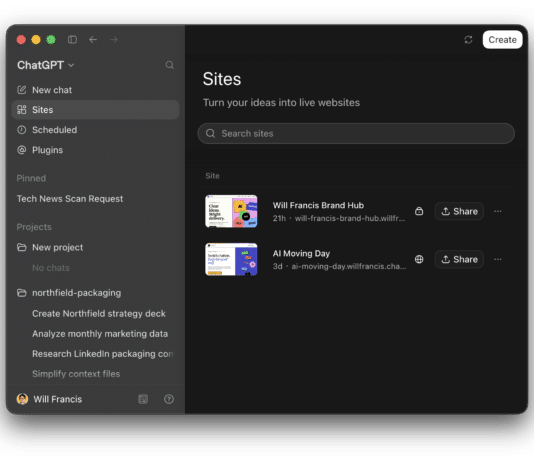Click the green fullscreen window button

51,40
